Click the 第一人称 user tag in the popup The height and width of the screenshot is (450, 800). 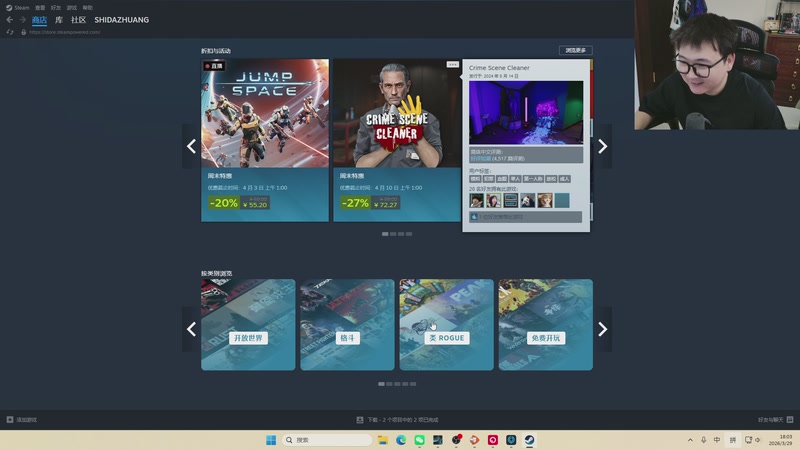coord(533,179)
